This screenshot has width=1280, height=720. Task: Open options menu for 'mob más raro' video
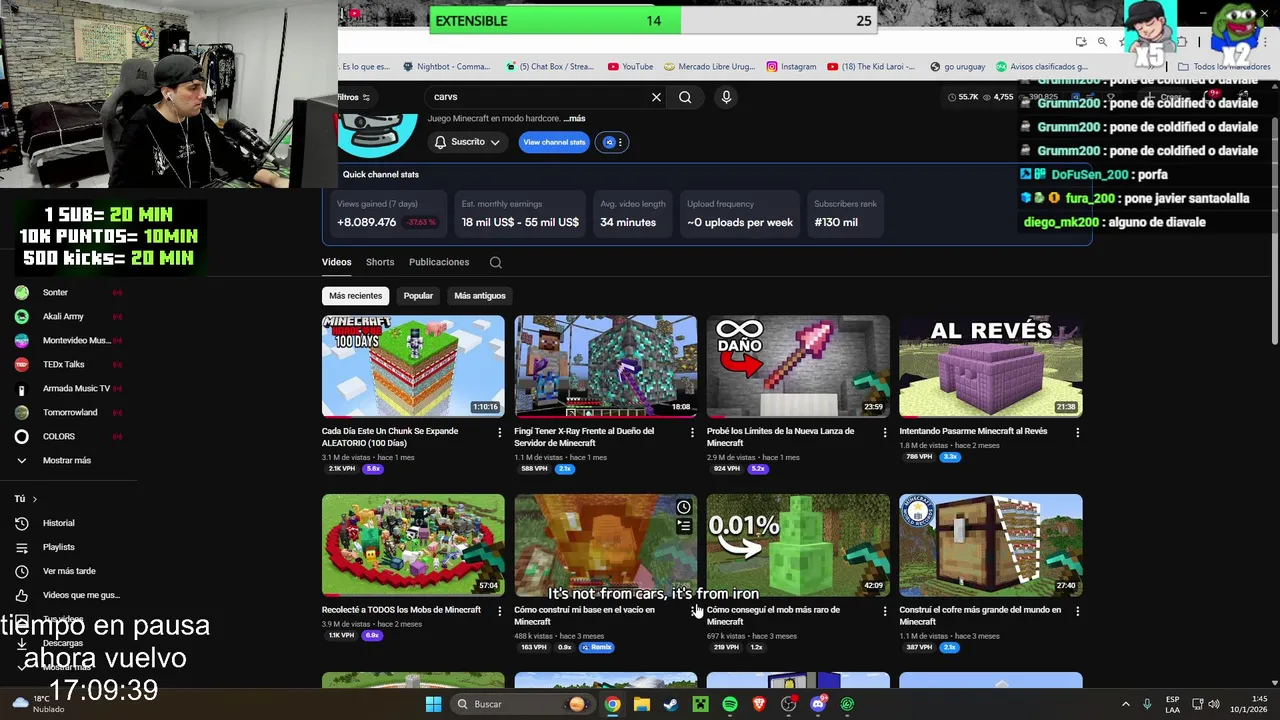[884, 610]
